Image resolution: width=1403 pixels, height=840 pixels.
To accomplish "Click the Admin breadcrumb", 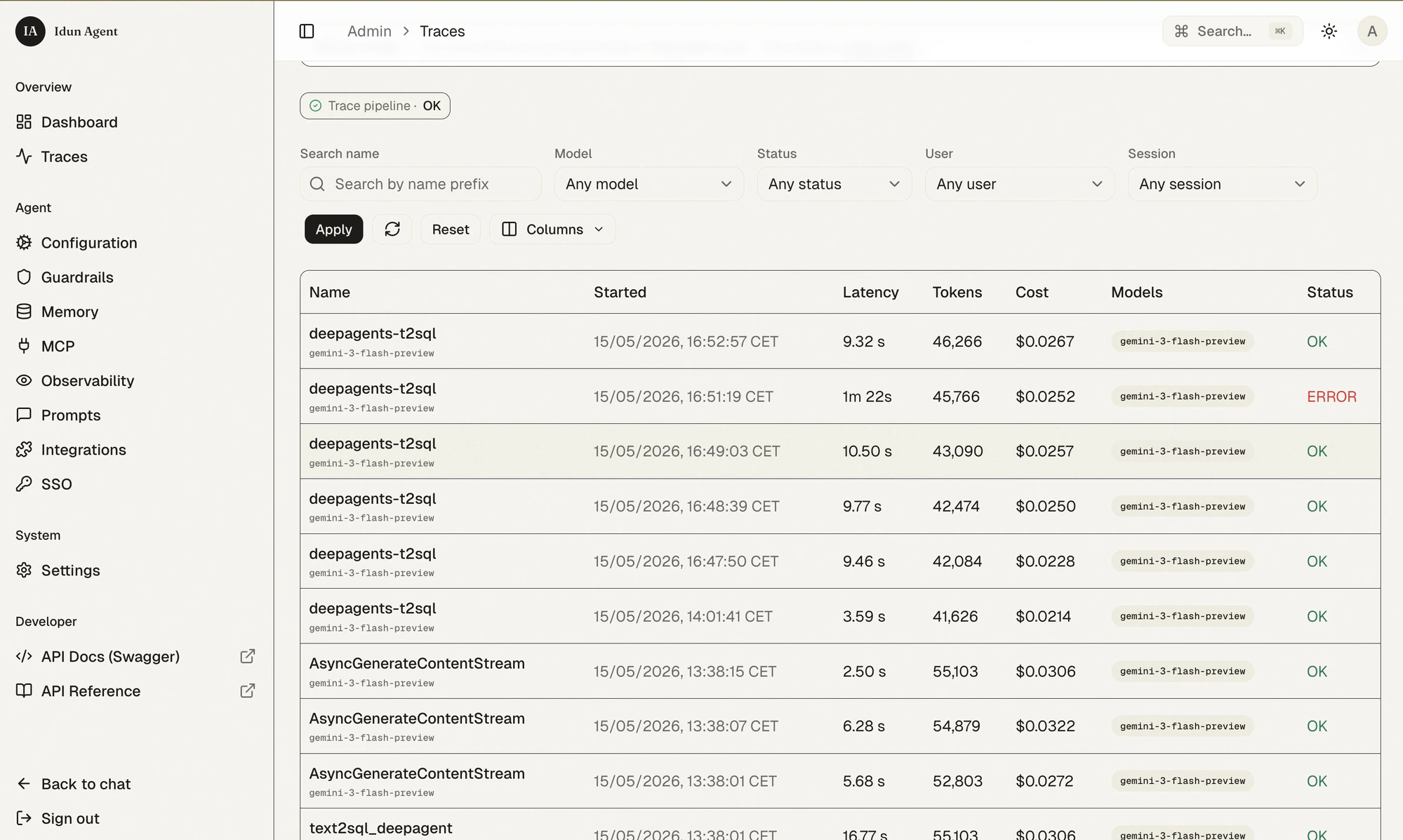I will coord(369,31).
